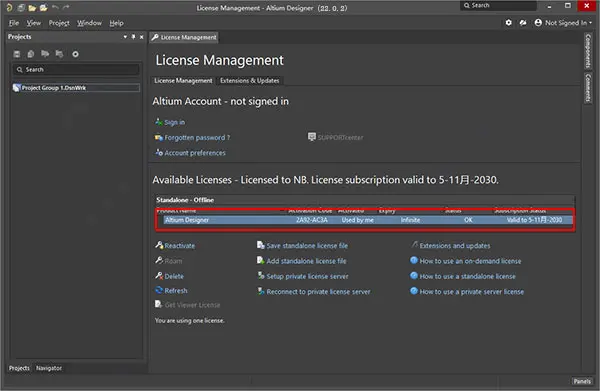
Task: Open the notifications icon beside settings gear
Action: (x=523, y=23)
